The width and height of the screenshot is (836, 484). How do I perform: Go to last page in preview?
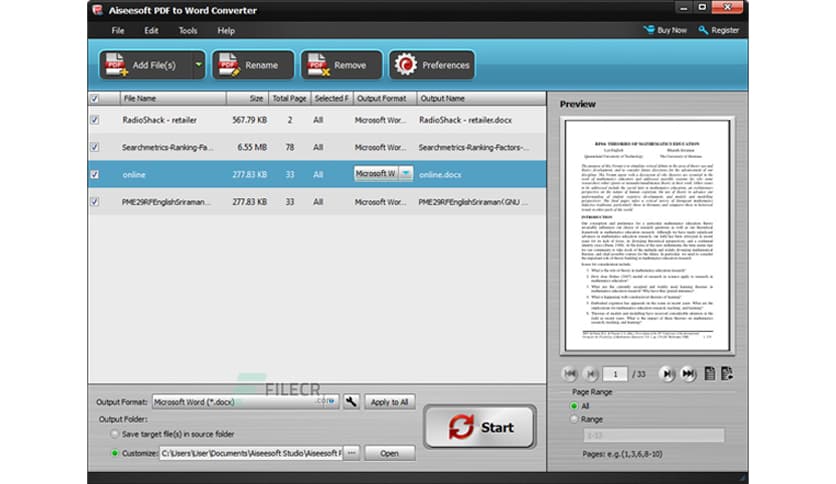688,374
